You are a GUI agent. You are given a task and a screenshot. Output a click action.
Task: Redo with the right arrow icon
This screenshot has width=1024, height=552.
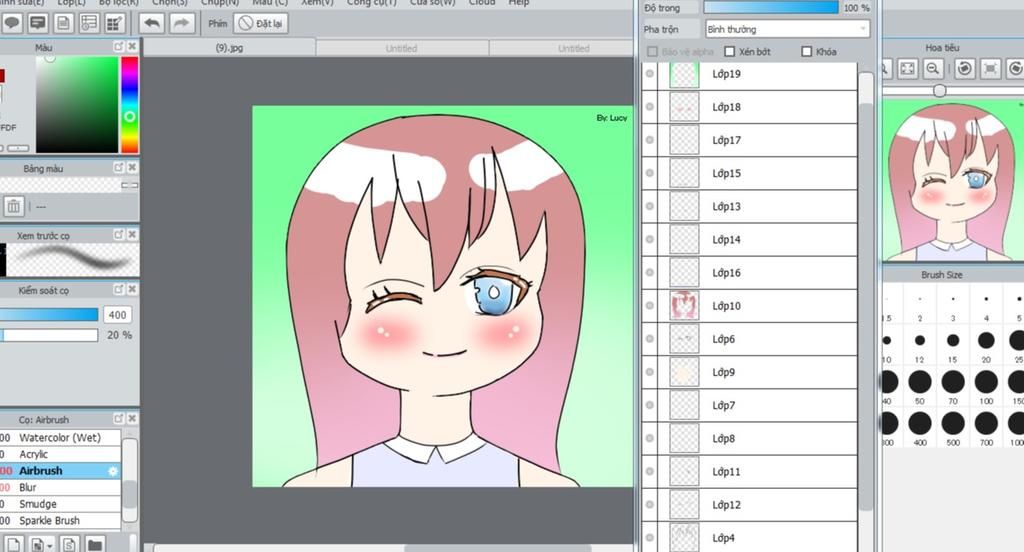tap(182, 24)
